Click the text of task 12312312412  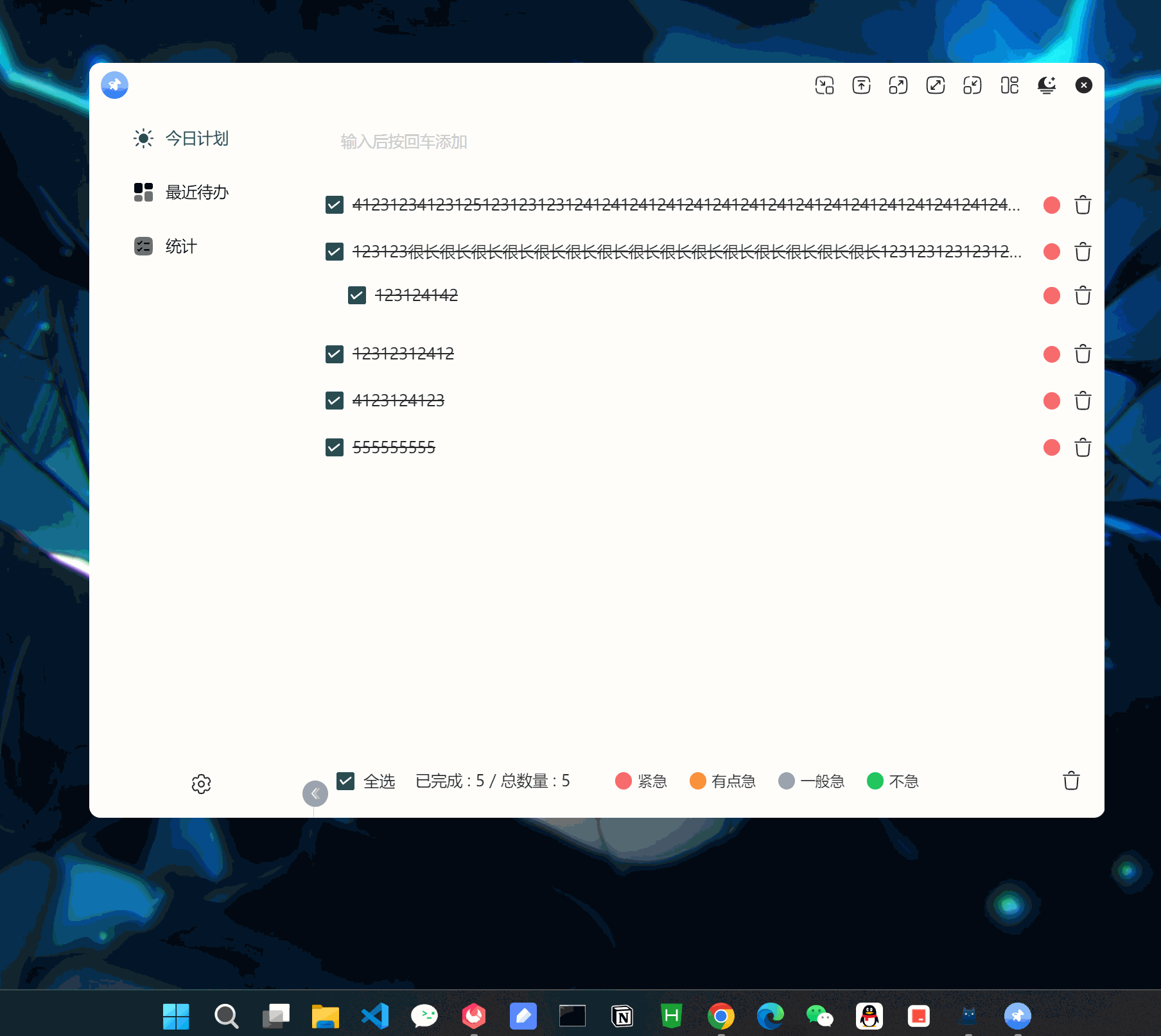tap(403, 354)
